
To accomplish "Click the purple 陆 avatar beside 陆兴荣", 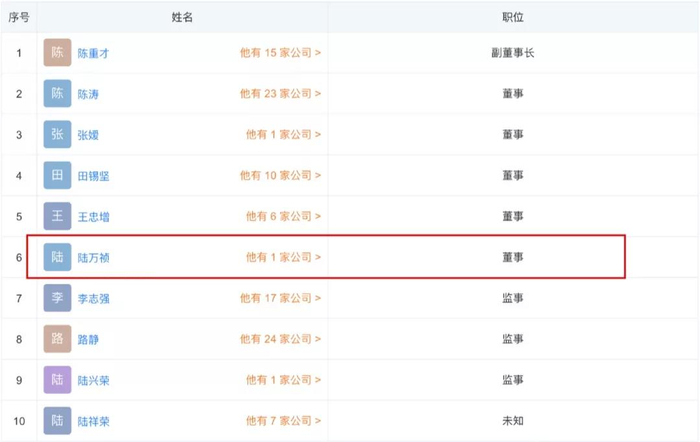I will (57, 380).
